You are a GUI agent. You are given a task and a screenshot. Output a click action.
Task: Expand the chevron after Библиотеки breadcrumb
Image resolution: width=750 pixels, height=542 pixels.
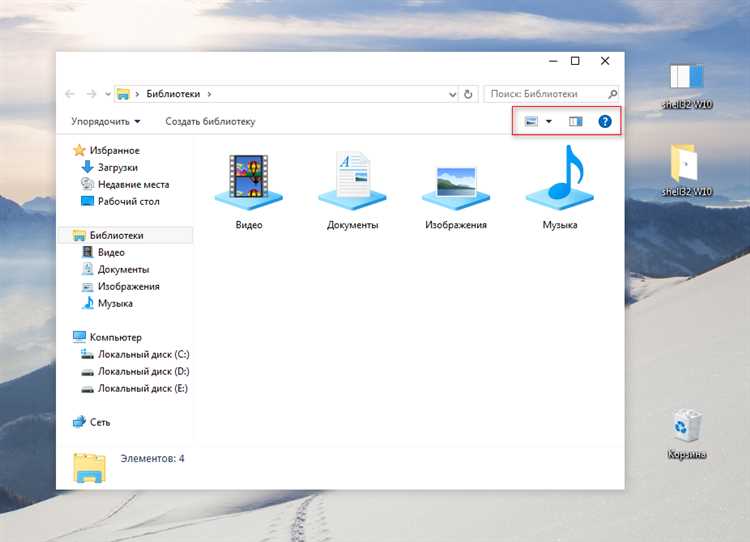tap(209, 94)
